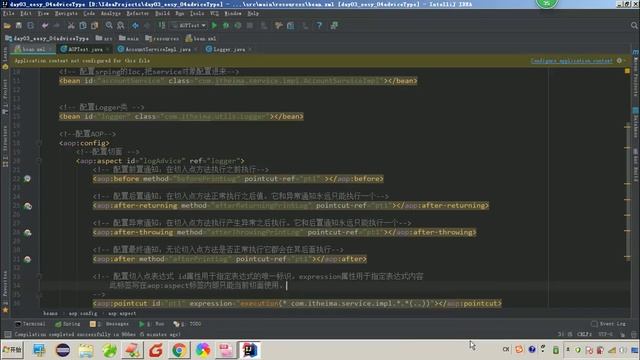Open the Navigate menu

point(66,13)
